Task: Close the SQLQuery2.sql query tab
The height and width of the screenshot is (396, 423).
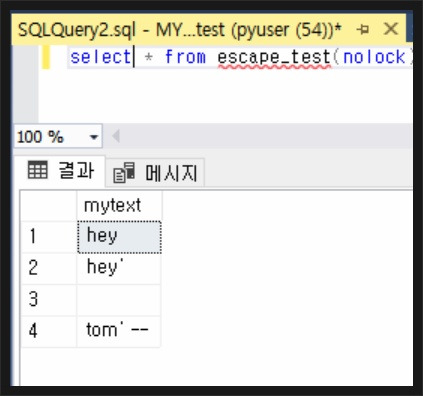Action: point(390,29)
